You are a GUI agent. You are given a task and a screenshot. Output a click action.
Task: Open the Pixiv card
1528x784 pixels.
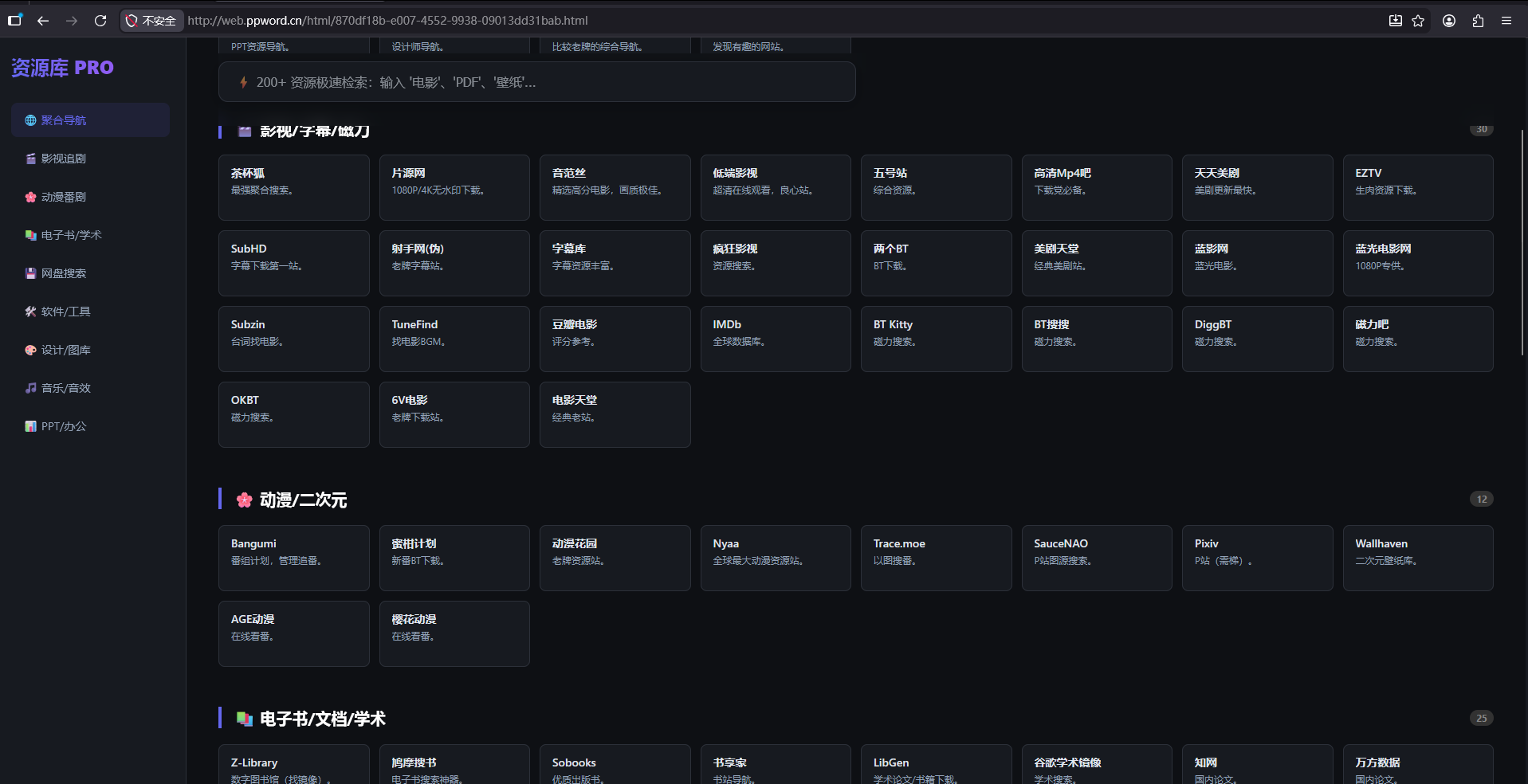pyautogui.click(x=1258, y=558)
